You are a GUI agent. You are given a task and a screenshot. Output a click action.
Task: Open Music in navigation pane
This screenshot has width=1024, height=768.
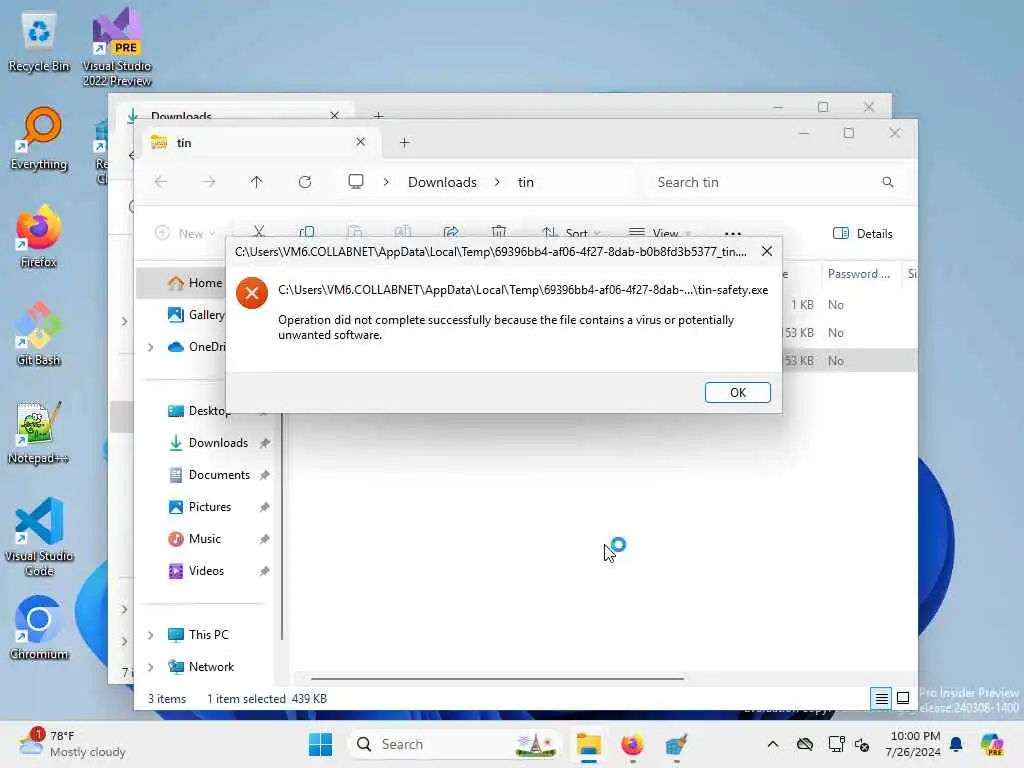click(195, 539)
